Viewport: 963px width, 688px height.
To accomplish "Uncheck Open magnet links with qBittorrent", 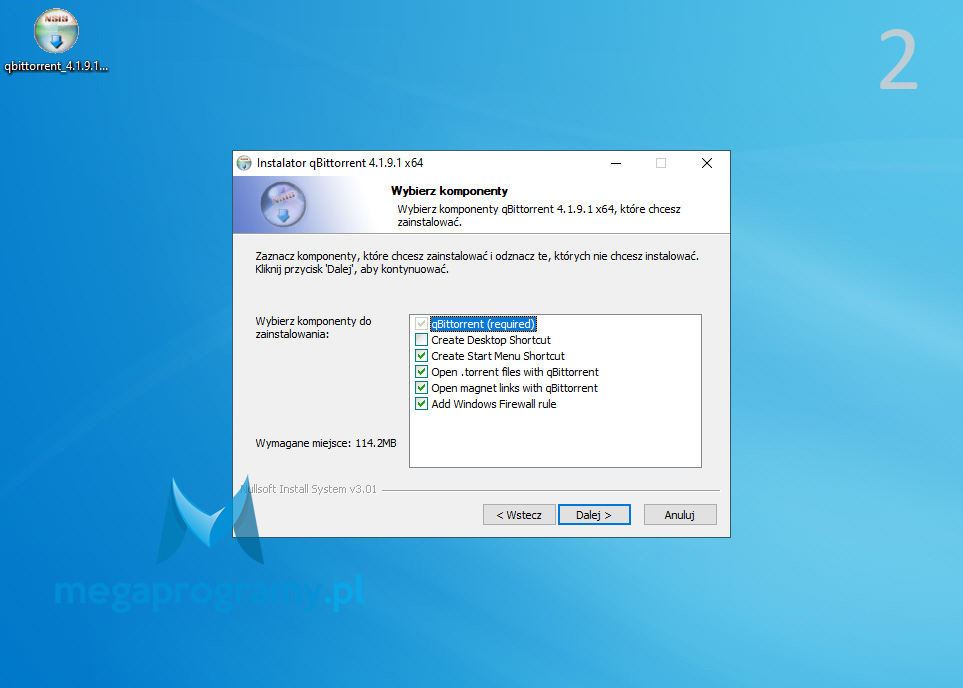I will (x=421, y=388).
